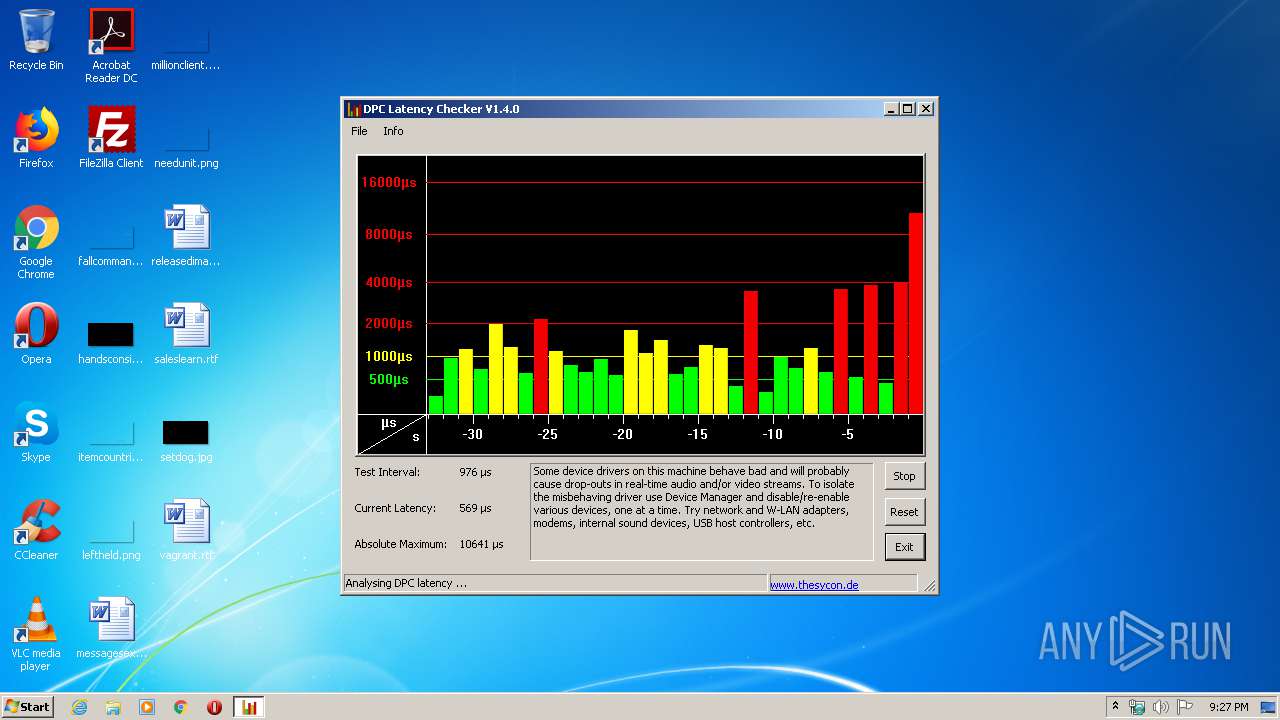The image size is (1280, 720).
Task: Click the 9:27 PM taskbar clock
Action: click(x=1229, y=707)
